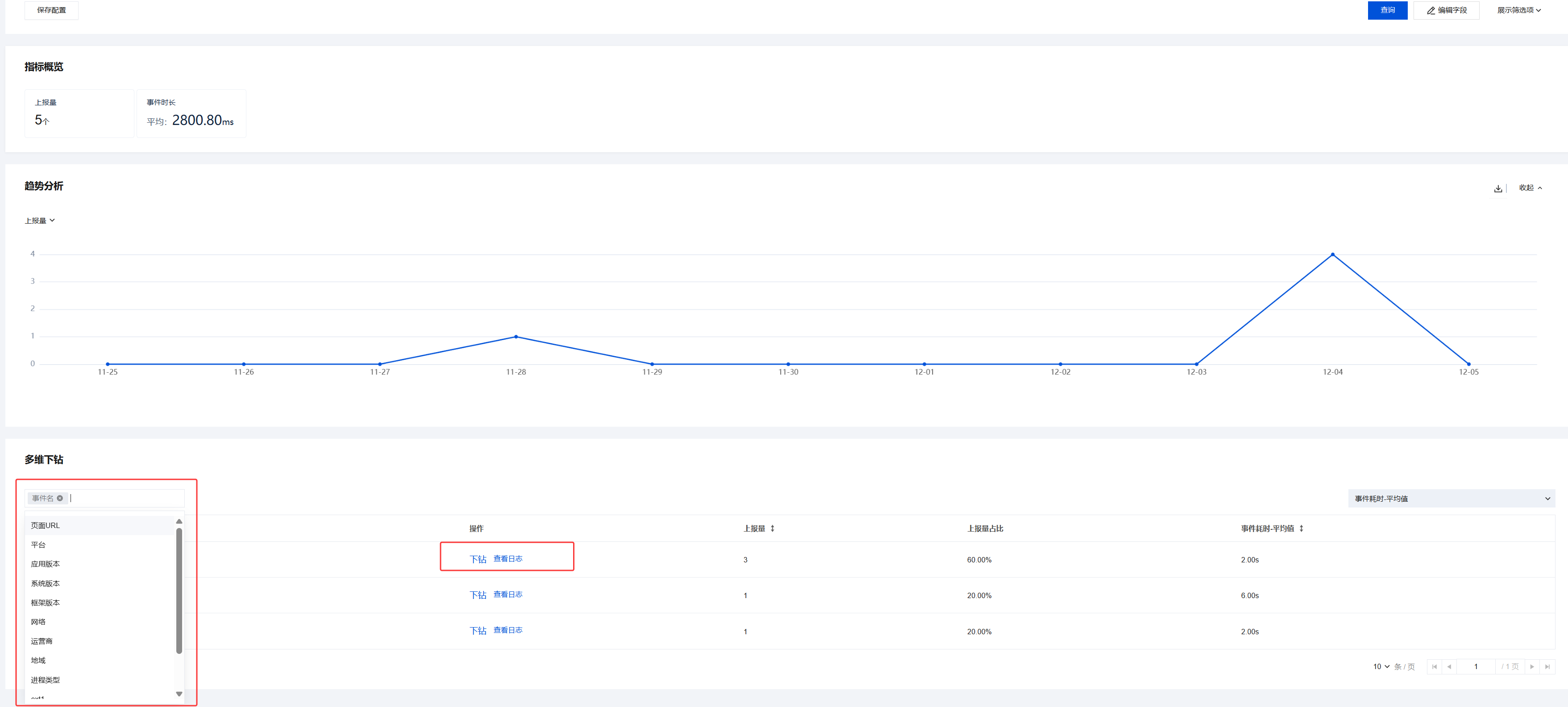This screenshot has height=707, width=1568.
Task: Sort by 事件耗时-平均值 column sort icon
Action: (x=1302, y=528)
